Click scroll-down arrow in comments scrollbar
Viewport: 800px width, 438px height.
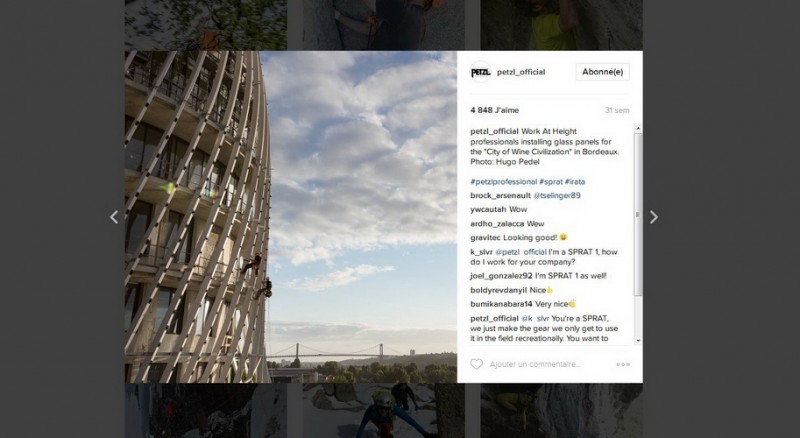click(638, 340)
